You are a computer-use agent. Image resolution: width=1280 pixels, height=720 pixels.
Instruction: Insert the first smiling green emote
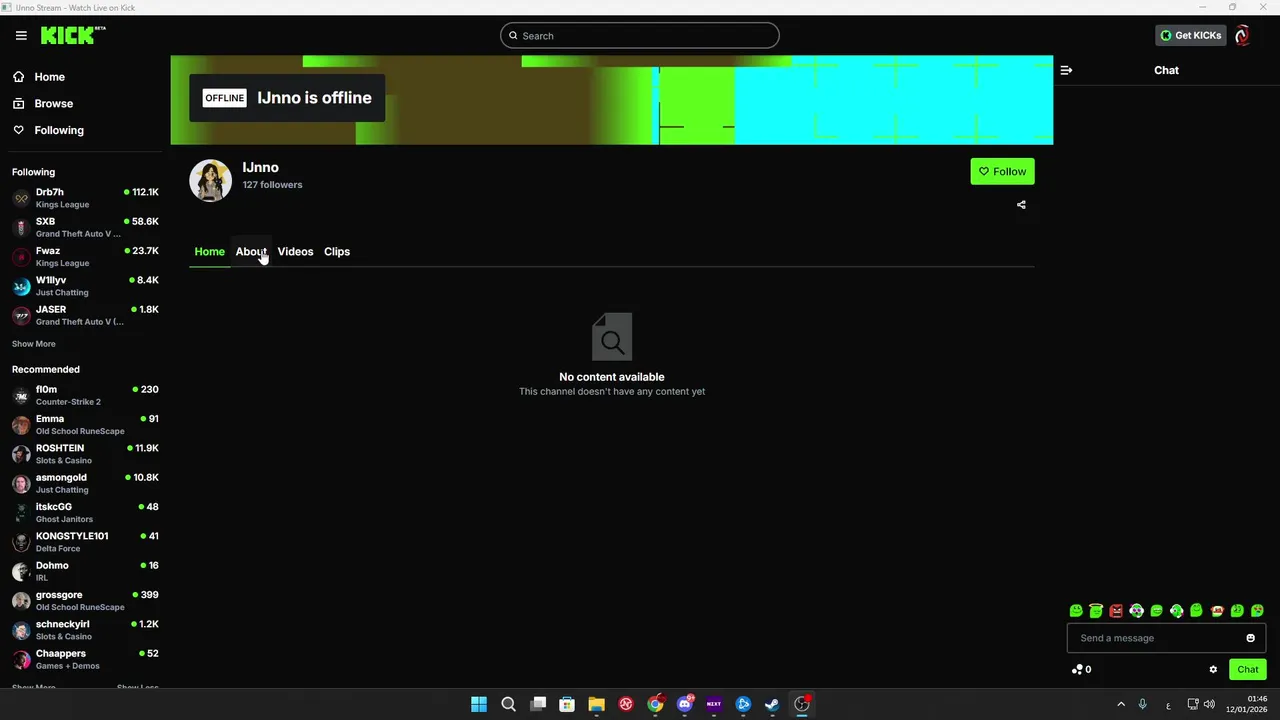coord(1076,611)
